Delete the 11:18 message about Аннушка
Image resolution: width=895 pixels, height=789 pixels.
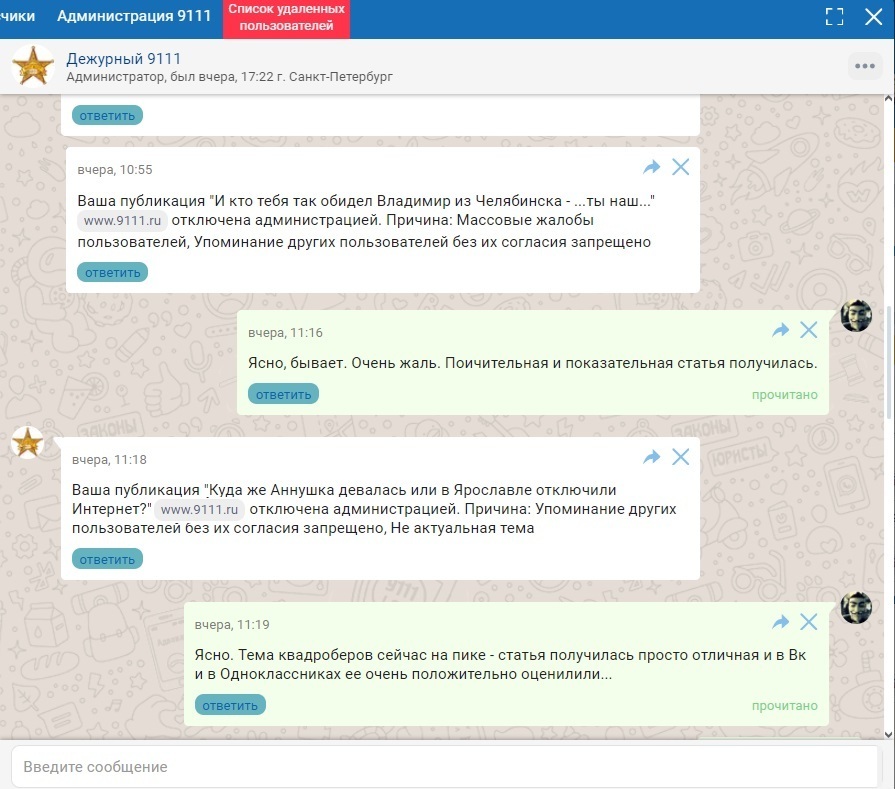pyautogui.click(x=681, y=457)
